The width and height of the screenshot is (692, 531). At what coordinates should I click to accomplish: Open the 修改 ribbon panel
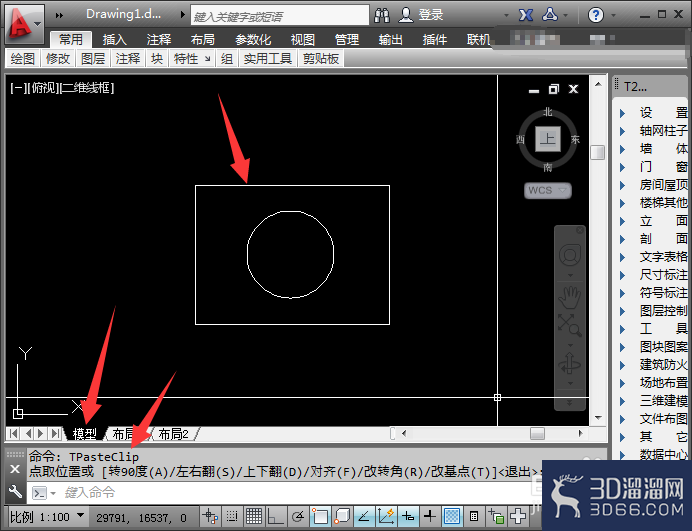tap(58, 59)
